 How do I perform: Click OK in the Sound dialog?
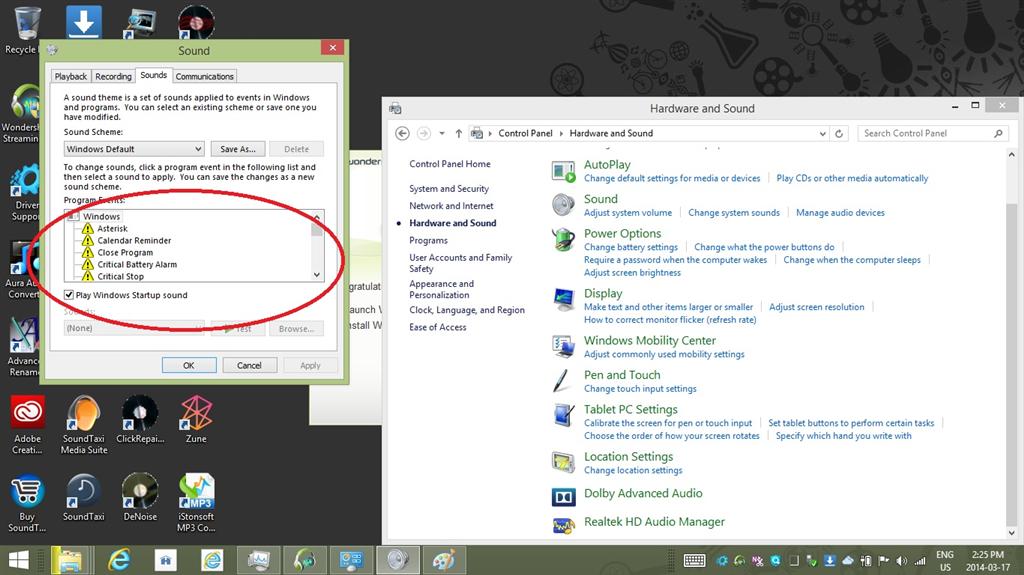coord(189,365)
